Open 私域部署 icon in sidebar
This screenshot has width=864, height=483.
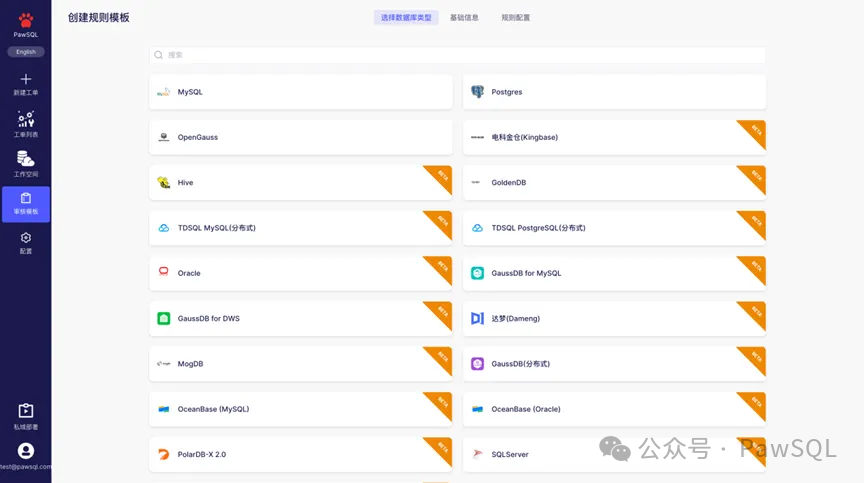pos(25,410)
